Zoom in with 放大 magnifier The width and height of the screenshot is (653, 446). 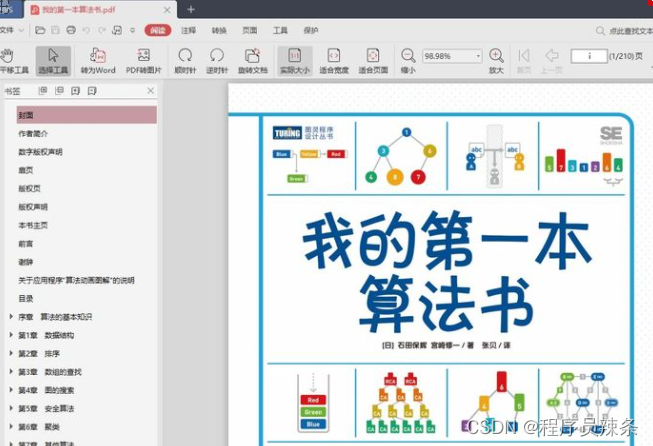(496, 61)
